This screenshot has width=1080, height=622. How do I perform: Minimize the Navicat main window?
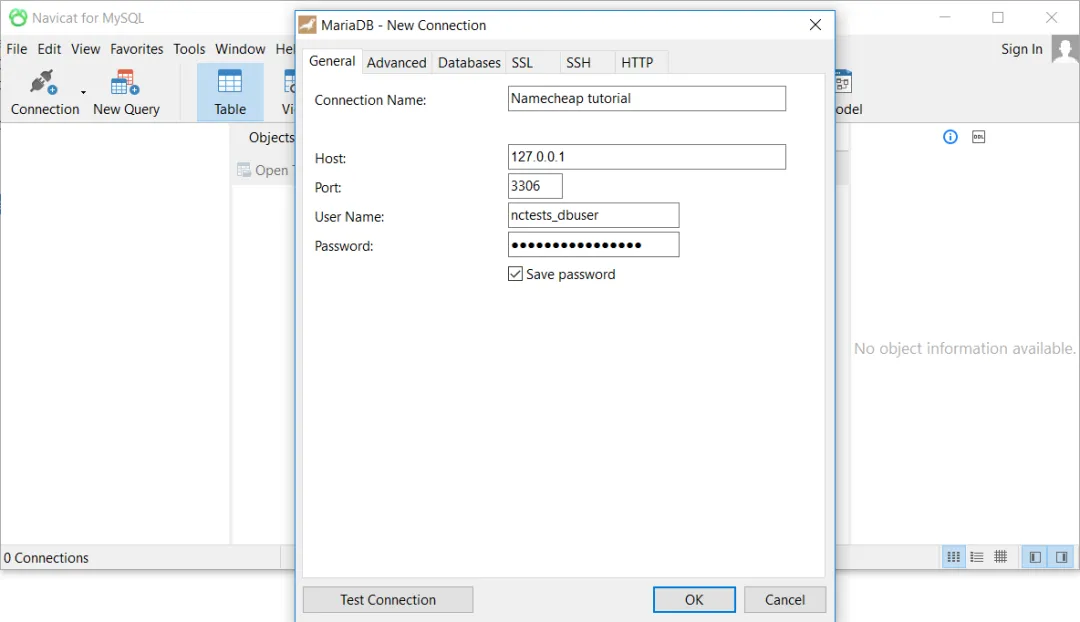(945, 18)
